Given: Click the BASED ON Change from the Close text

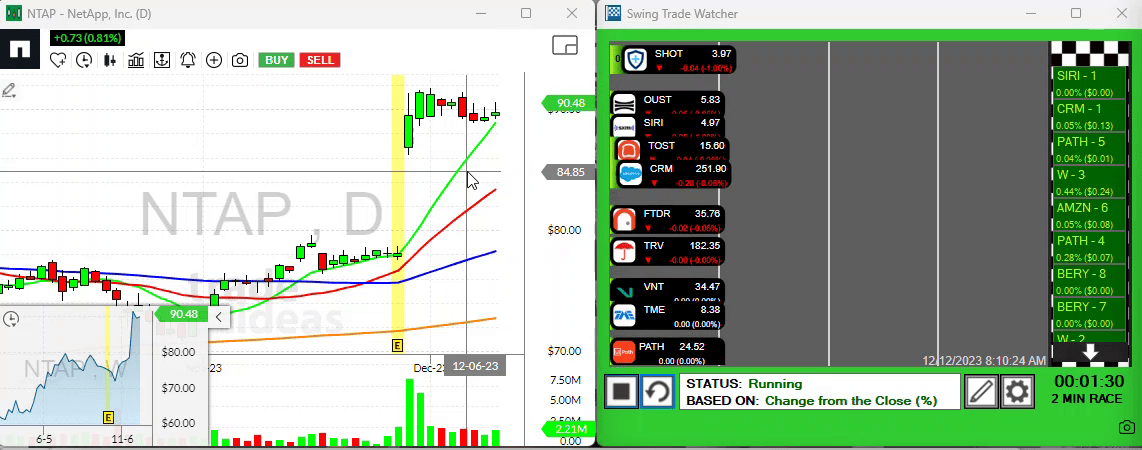Looking at the screenshot, I should tap(811, 400).
